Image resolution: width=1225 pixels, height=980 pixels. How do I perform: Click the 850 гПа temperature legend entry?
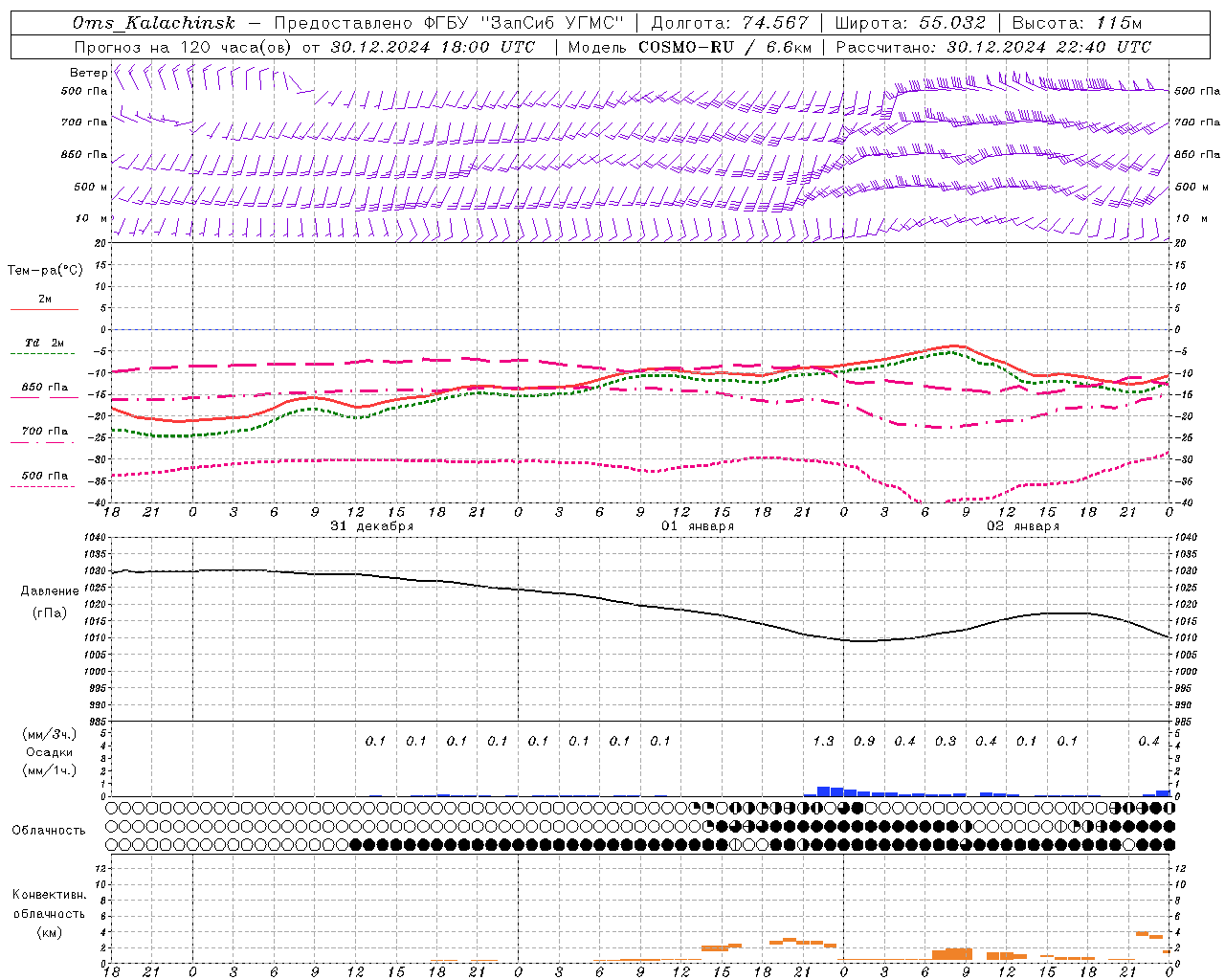pyautogui.click(x=45, y=388)
